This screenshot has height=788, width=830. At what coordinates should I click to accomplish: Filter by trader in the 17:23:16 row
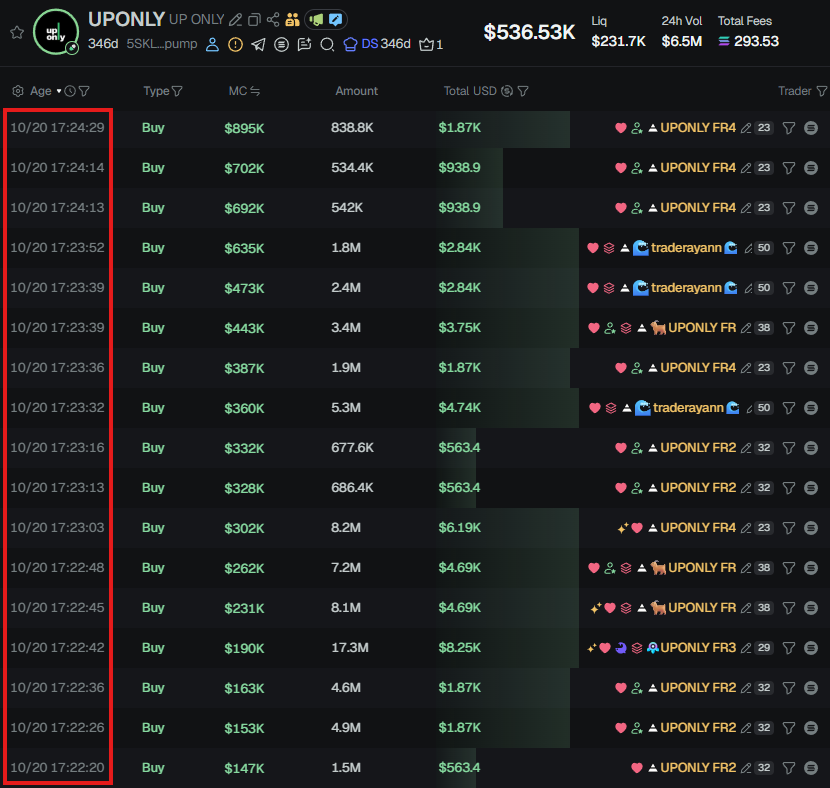click(x=789, y=448)
